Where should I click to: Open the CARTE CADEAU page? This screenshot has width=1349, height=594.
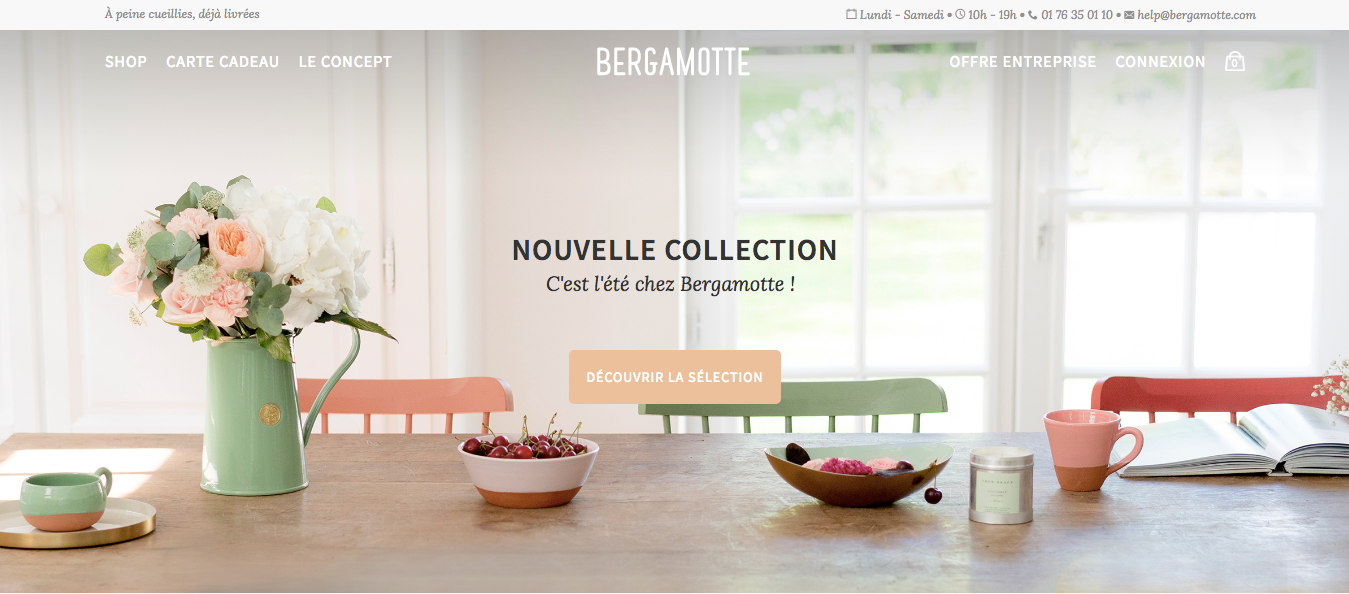[223, 62]
